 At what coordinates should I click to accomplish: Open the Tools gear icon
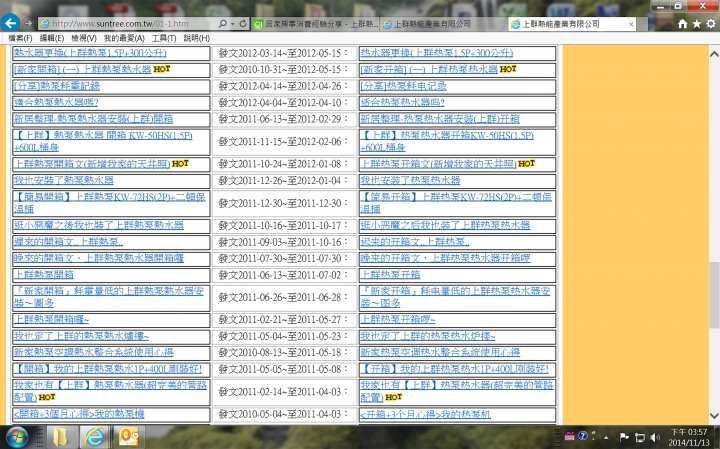tap(711, 23)
